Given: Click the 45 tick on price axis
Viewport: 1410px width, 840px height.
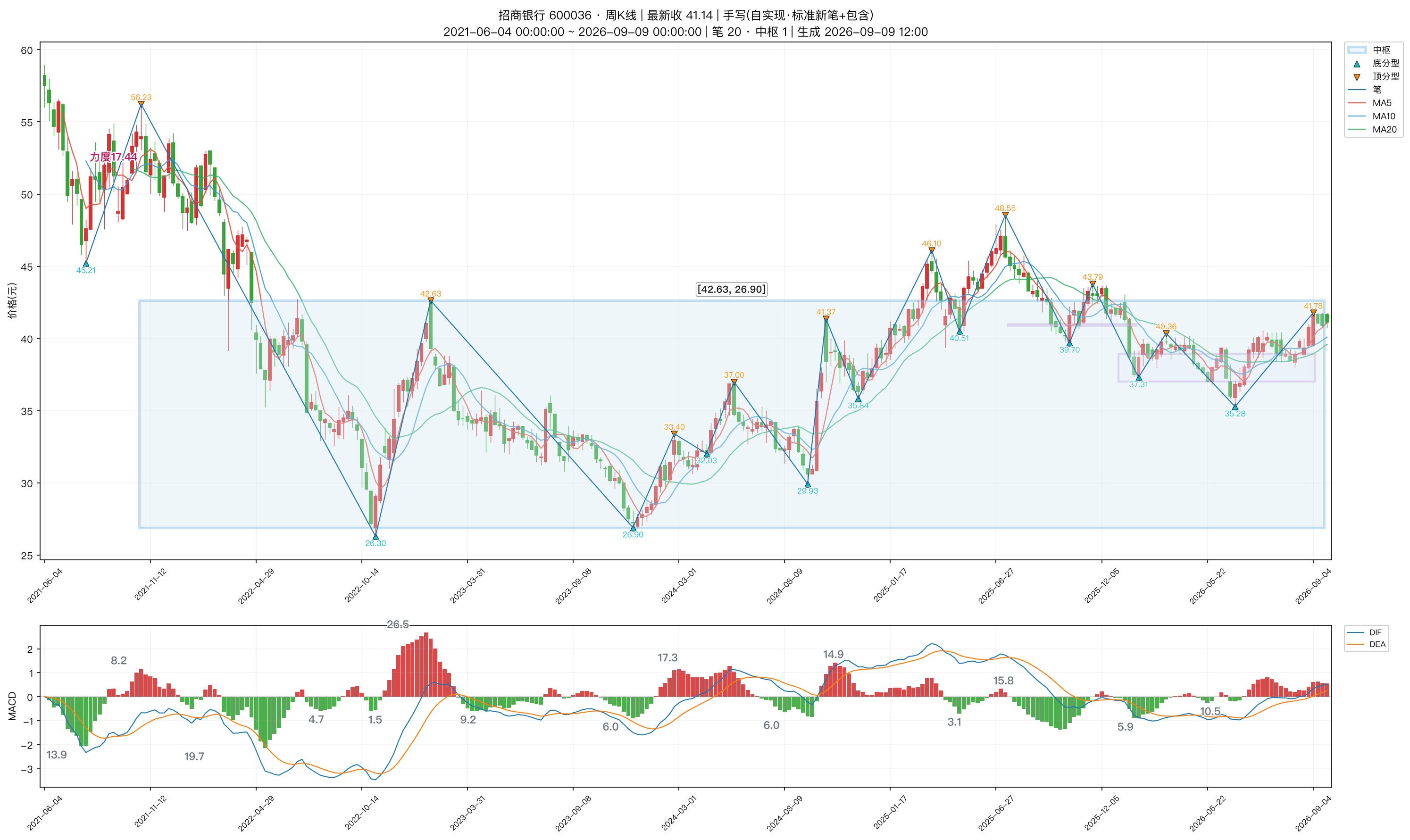Looking at the screenshot, I should coord(26,266).
